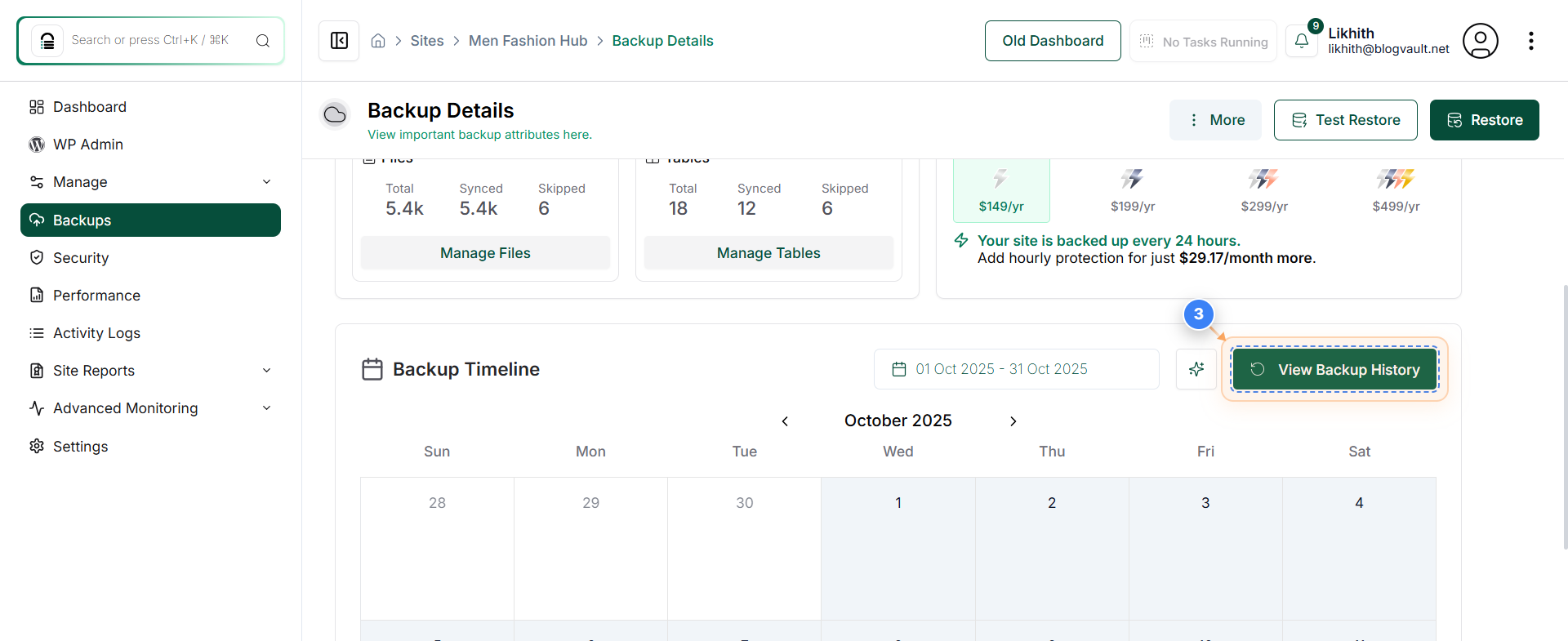Open the date range picker 01 Oct 2025
Image resolution: width=1568 pixels, height=641 pixels.
pyautogui.click(x=1017, y=369)
